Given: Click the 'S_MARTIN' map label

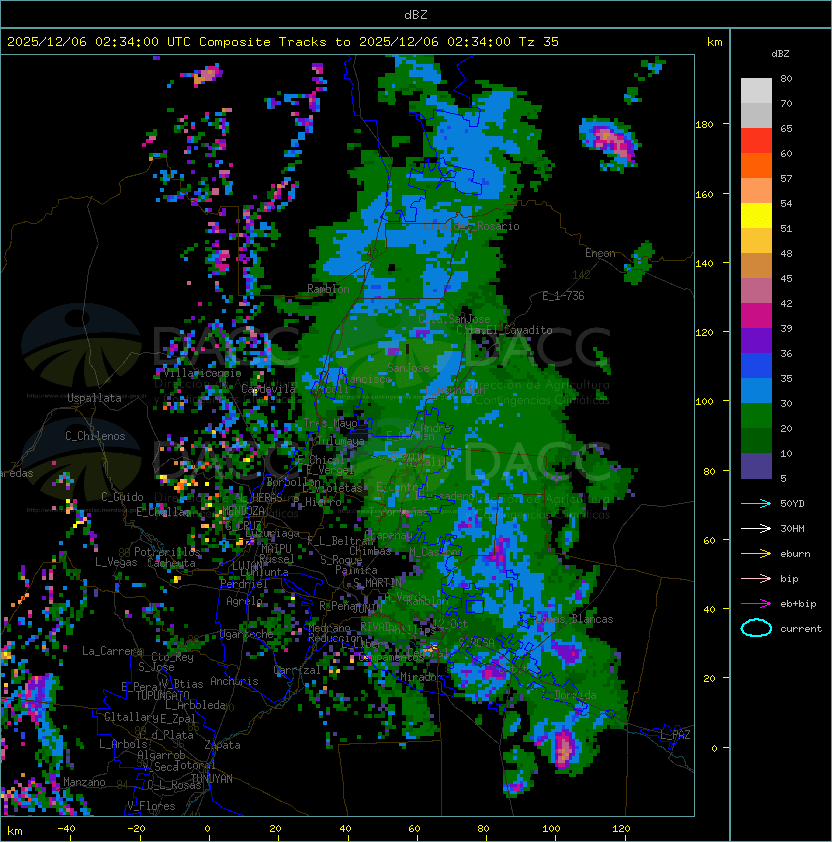Looking at the screenshot, I should [x=377, y=583].
